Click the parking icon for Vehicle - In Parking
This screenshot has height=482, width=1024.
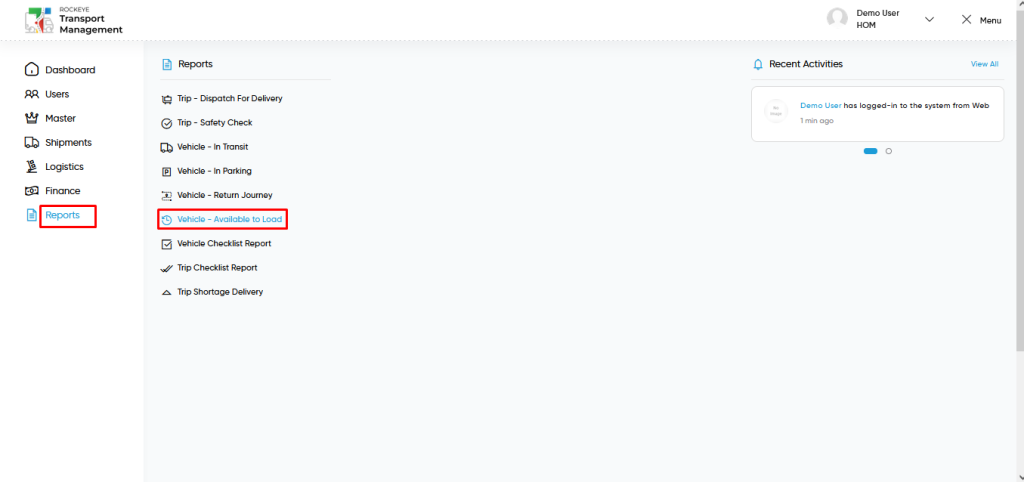pyautogui.click(x=166, y=172)
